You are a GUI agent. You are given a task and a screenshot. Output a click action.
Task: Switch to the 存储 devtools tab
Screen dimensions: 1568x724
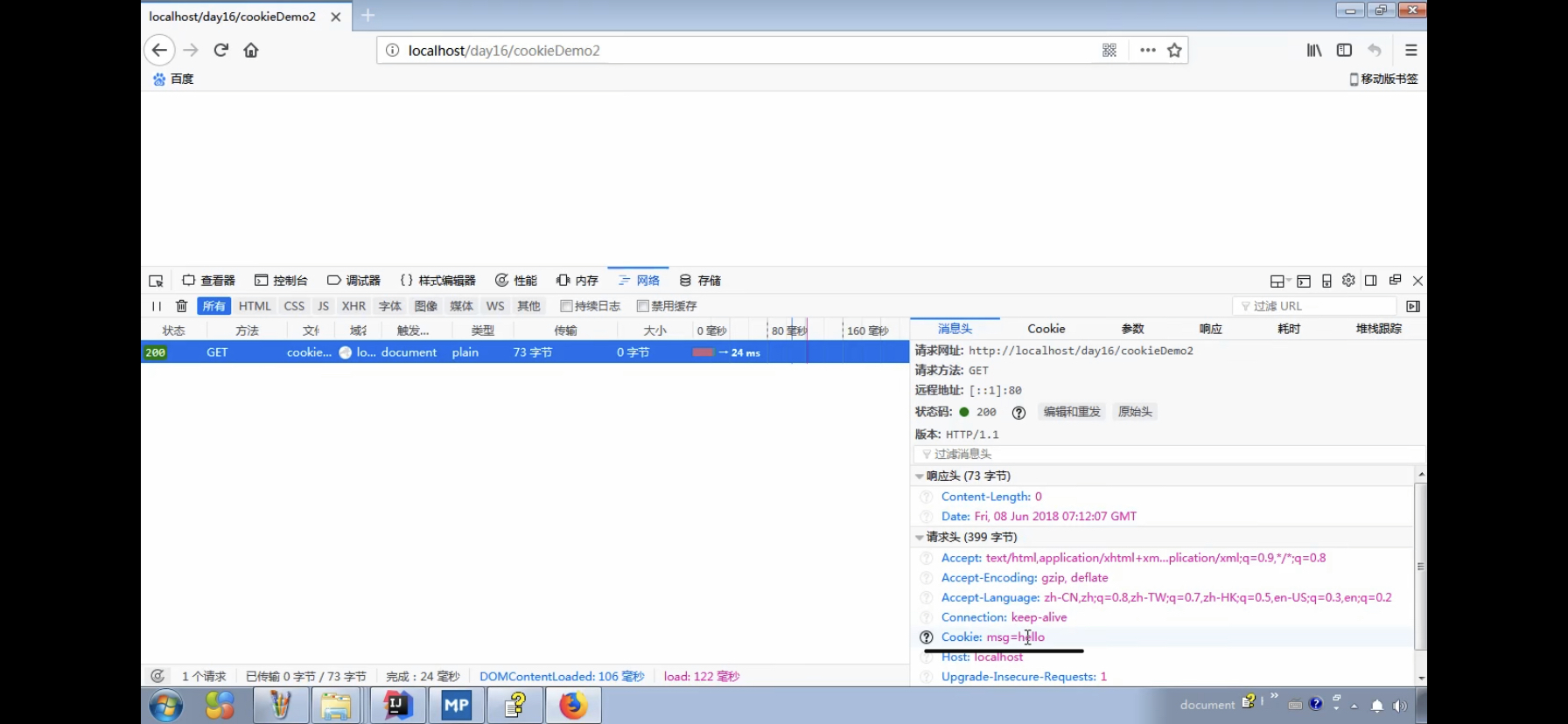point(700,281)
